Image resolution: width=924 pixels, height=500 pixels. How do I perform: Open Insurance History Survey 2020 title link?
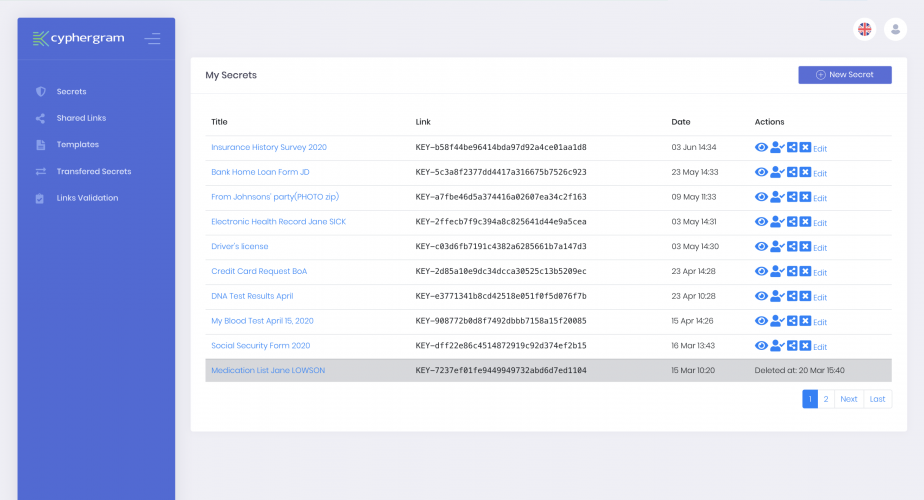point(269,147)
